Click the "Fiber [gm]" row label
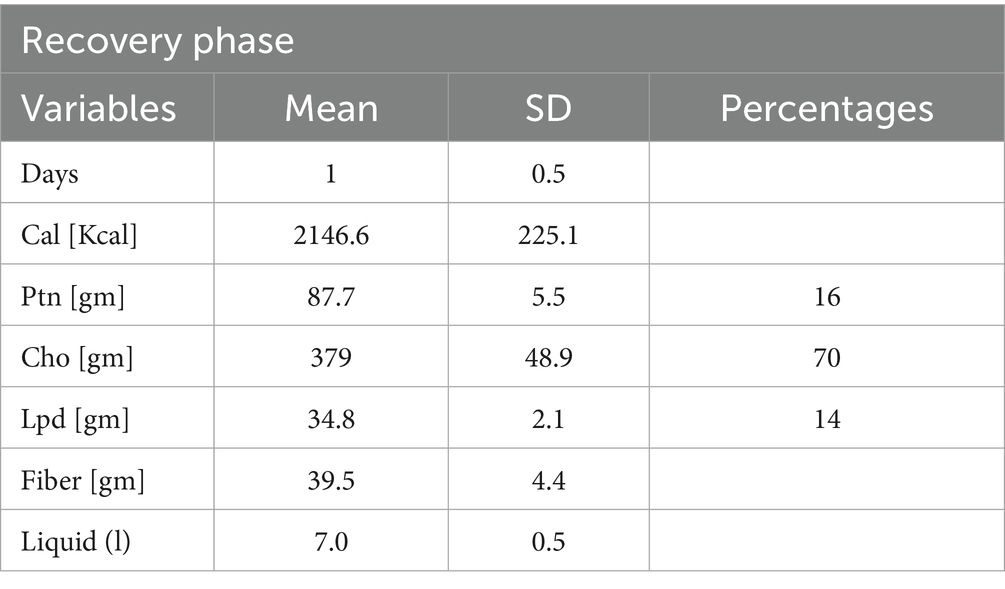Image resolution: width=1005 pixels, height=589 pixels. (x=82, y=481)
